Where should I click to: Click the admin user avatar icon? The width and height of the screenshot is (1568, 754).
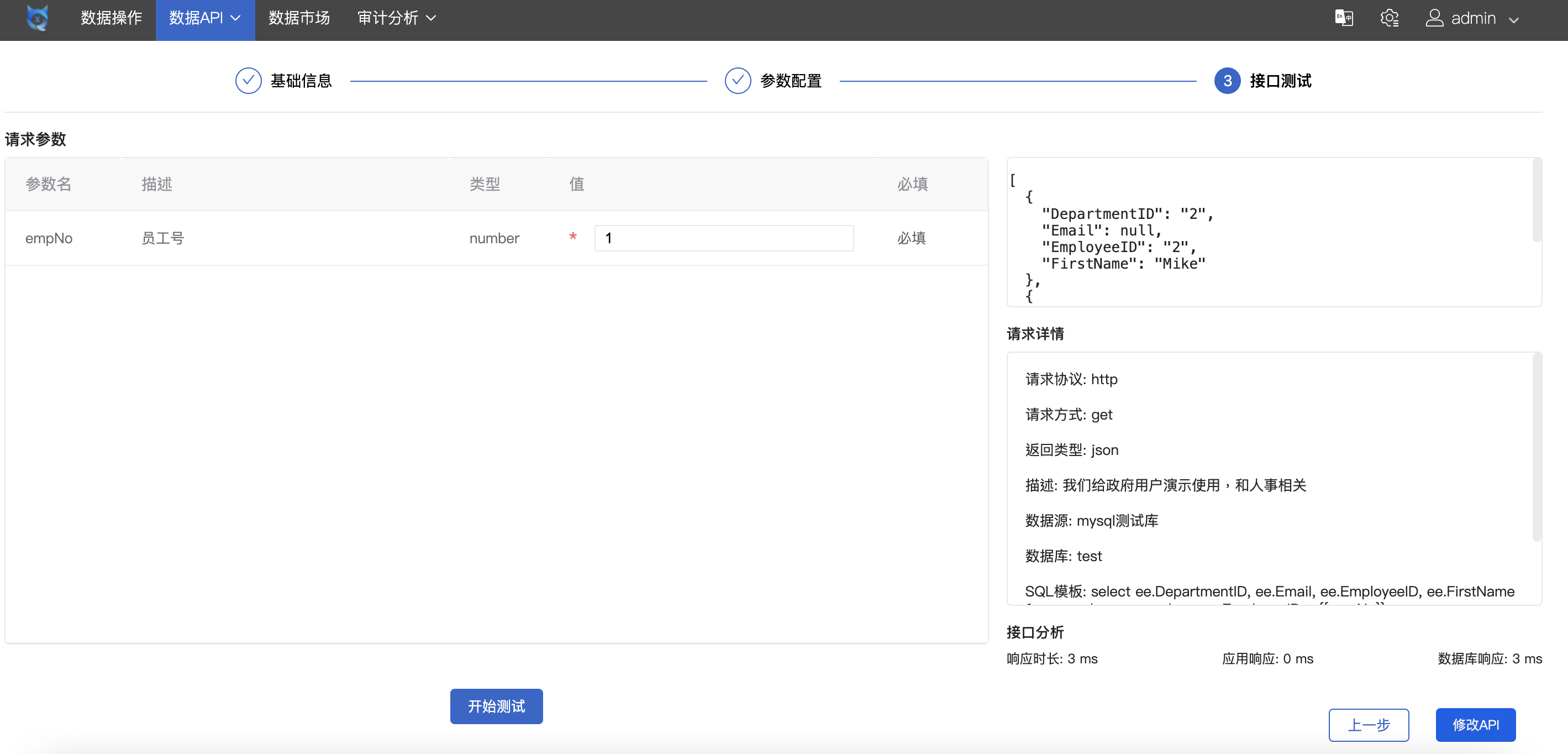click(x=1434, y=18)
